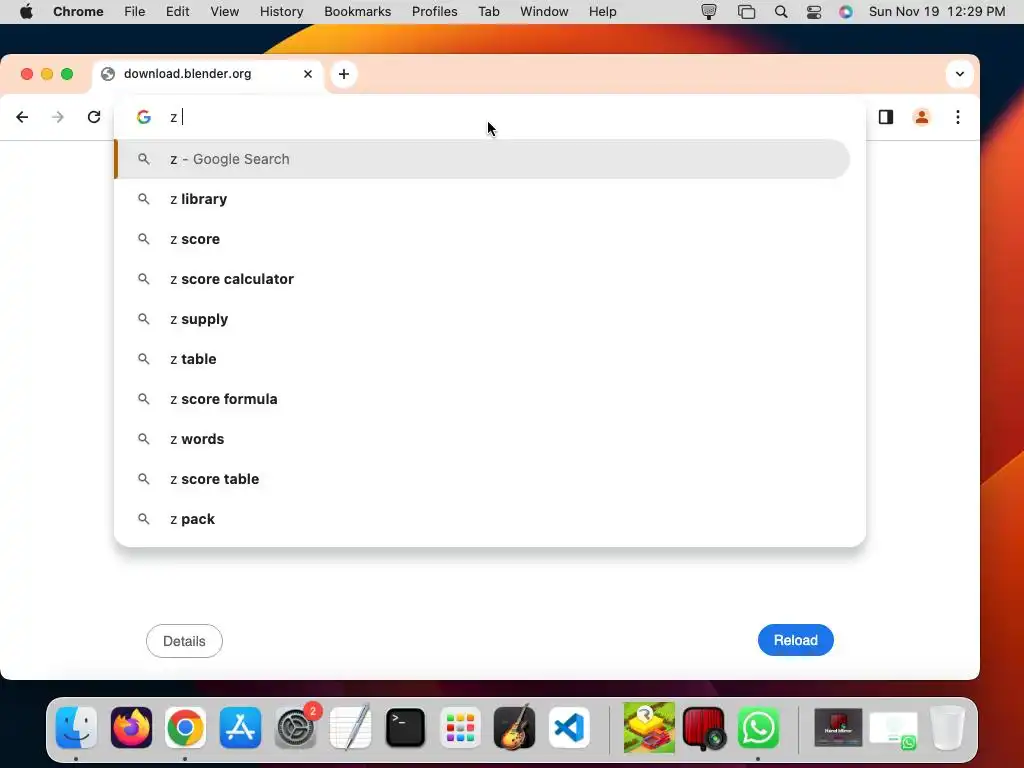
Task: Open the red curtain Hand Mirror icon in Dock
Action: click(x=704, y=728)
